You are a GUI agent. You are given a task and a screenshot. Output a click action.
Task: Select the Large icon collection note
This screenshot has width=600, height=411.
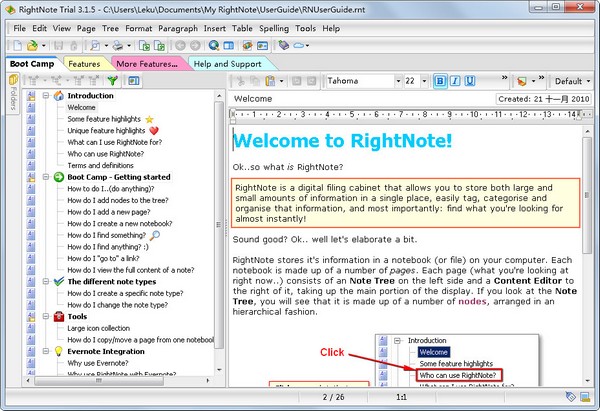point(98,328)
